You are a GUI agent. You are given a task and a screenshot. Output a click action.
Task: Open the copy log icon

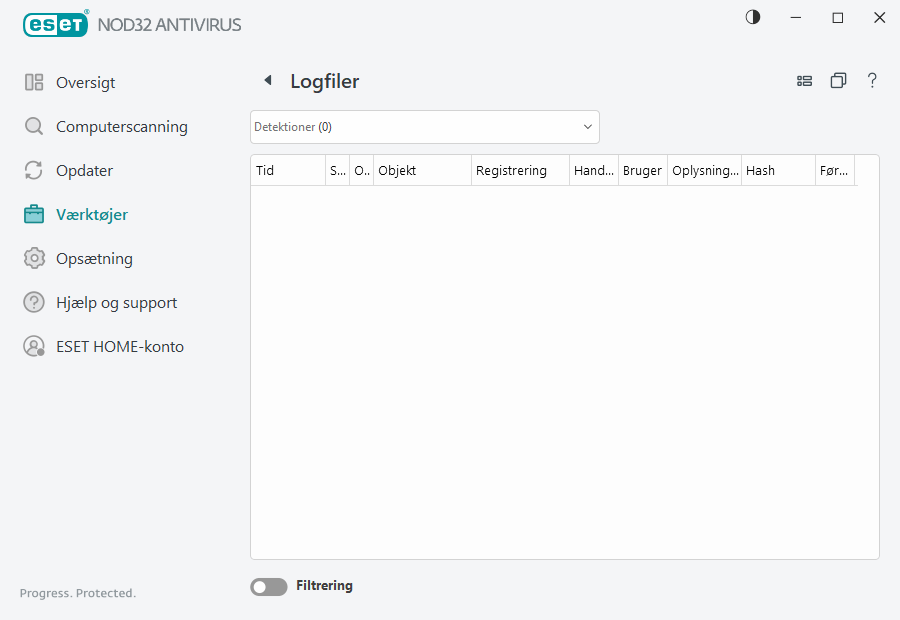coord(838,80)
